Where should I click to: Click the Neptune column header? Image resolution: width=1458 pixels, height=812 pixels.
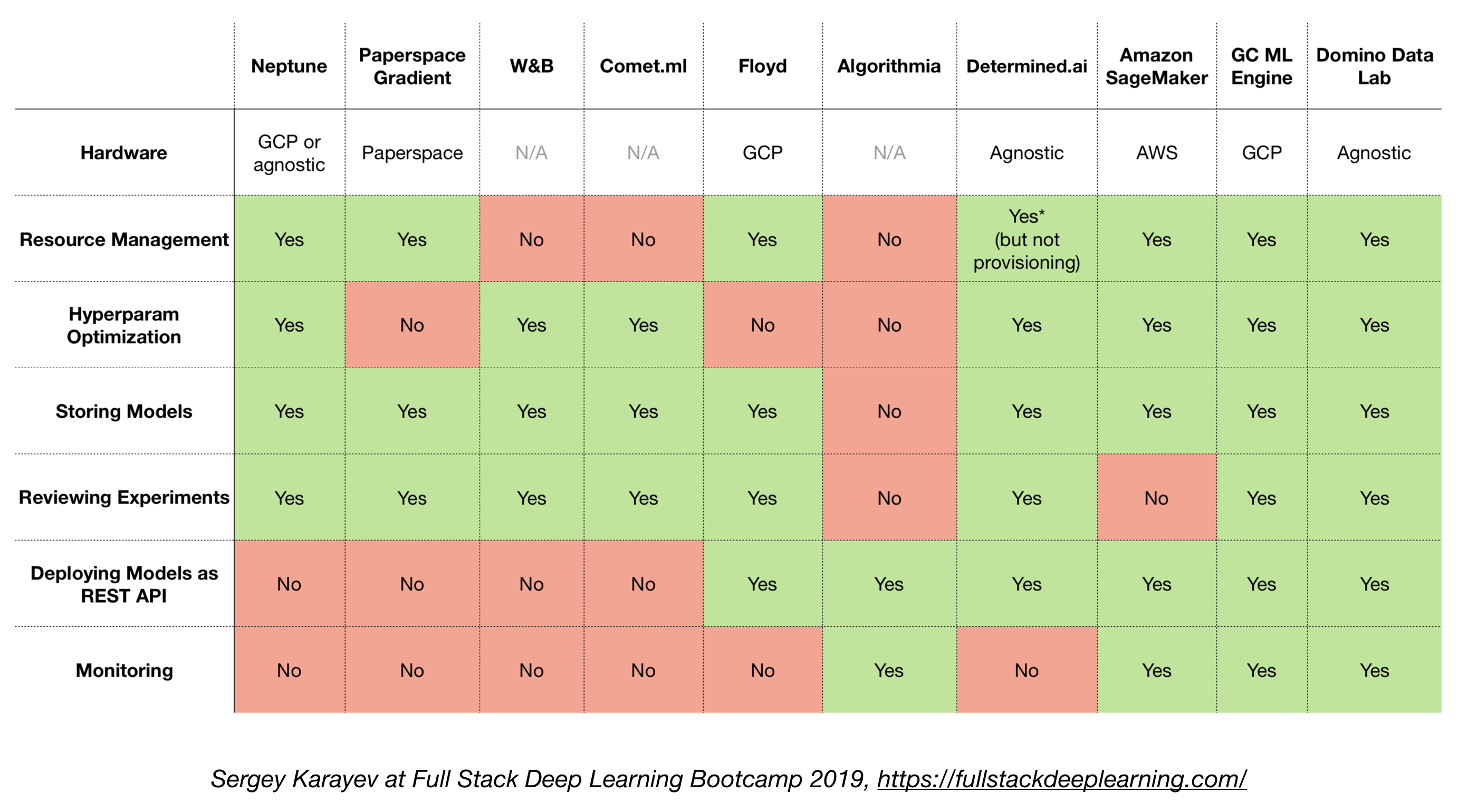tap(289, 66)
